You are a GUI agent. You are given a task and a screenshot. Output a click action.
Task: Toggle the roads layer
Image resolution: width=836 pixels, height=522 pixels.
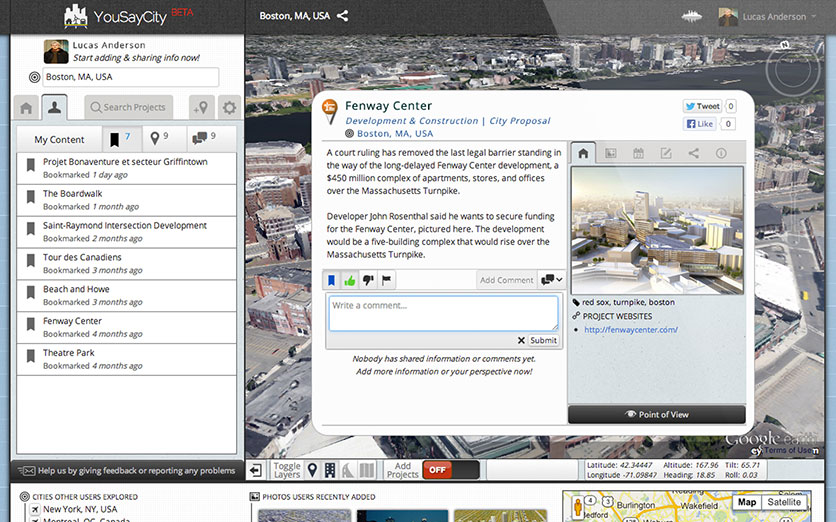click(x=348, y=470)
